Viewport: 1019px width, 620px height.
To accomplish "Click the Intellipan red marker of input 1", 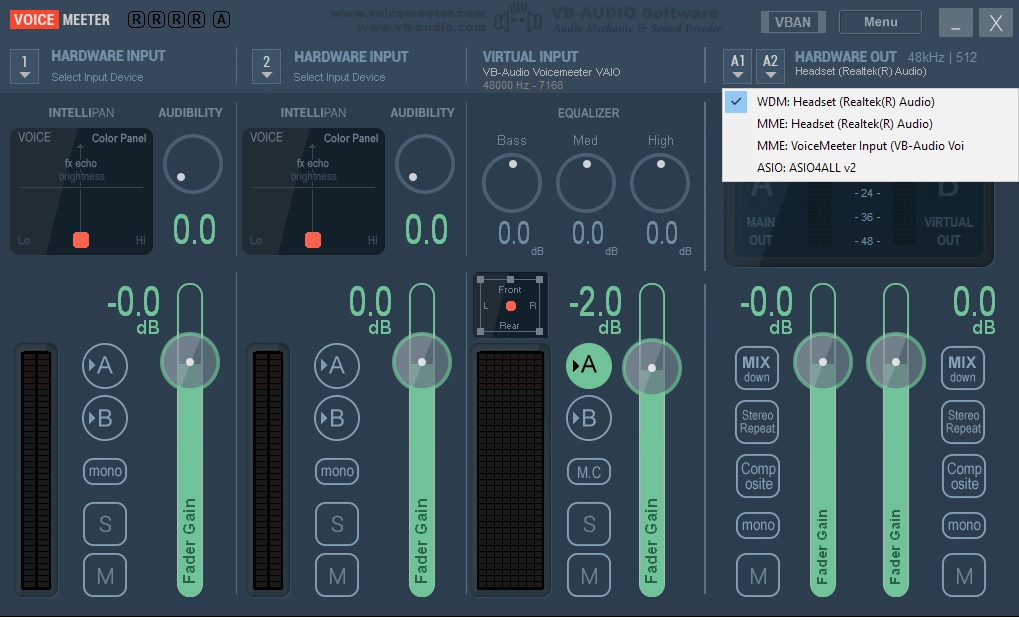I will 81,240.
